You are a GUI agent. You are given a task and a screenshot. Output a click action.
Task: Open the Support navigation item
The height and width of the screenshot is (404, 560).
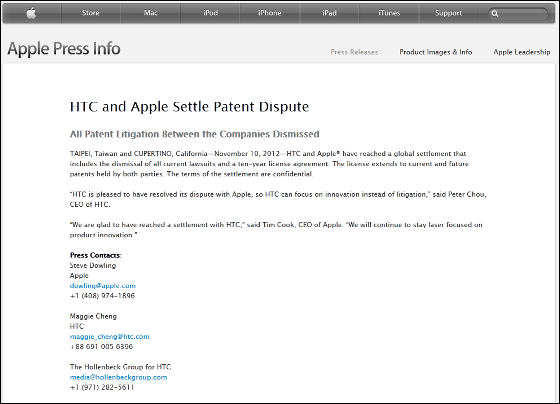[x=448, y=13]
